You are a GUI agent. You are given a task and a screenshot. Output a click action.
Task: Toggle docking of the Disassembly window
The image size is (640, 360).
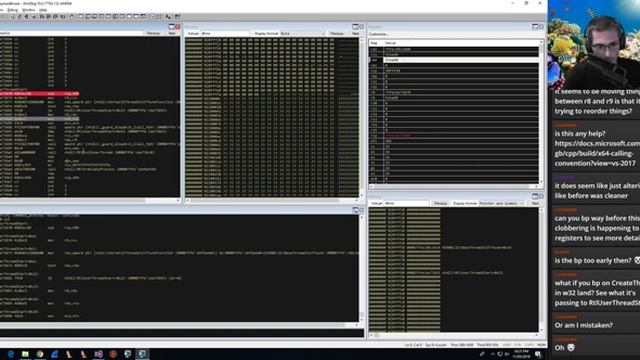tap(171, 27)
